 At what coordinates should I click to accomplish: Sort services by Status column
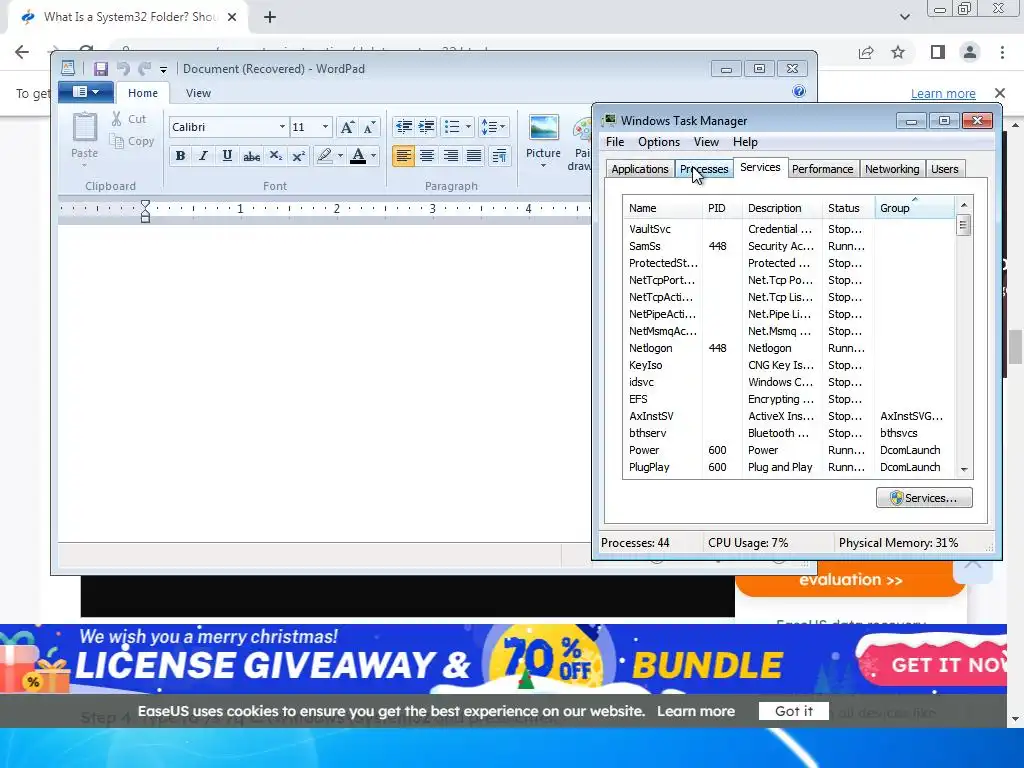pos(847,208)
